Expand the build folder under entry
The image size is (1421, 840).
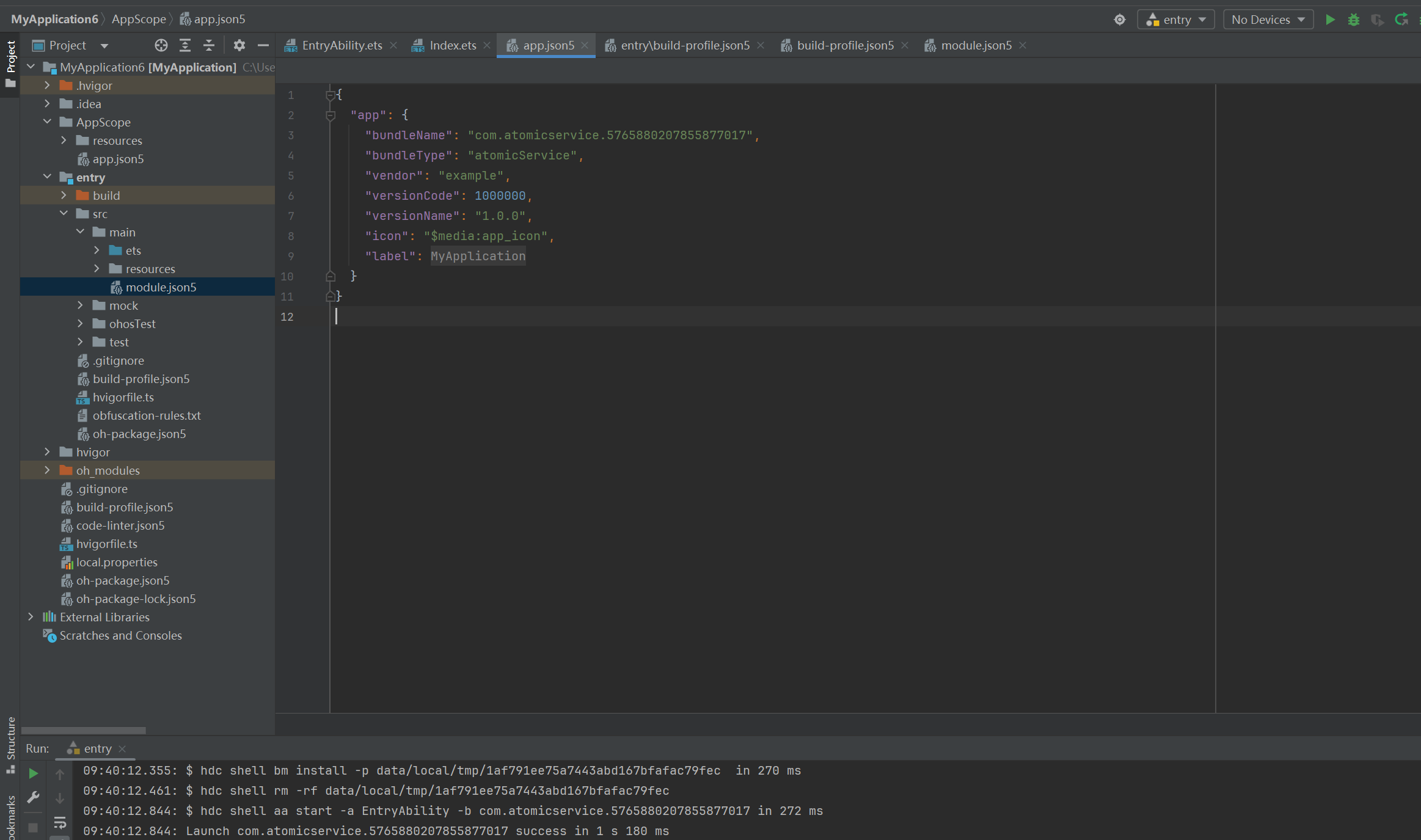(x=64, y=195)
